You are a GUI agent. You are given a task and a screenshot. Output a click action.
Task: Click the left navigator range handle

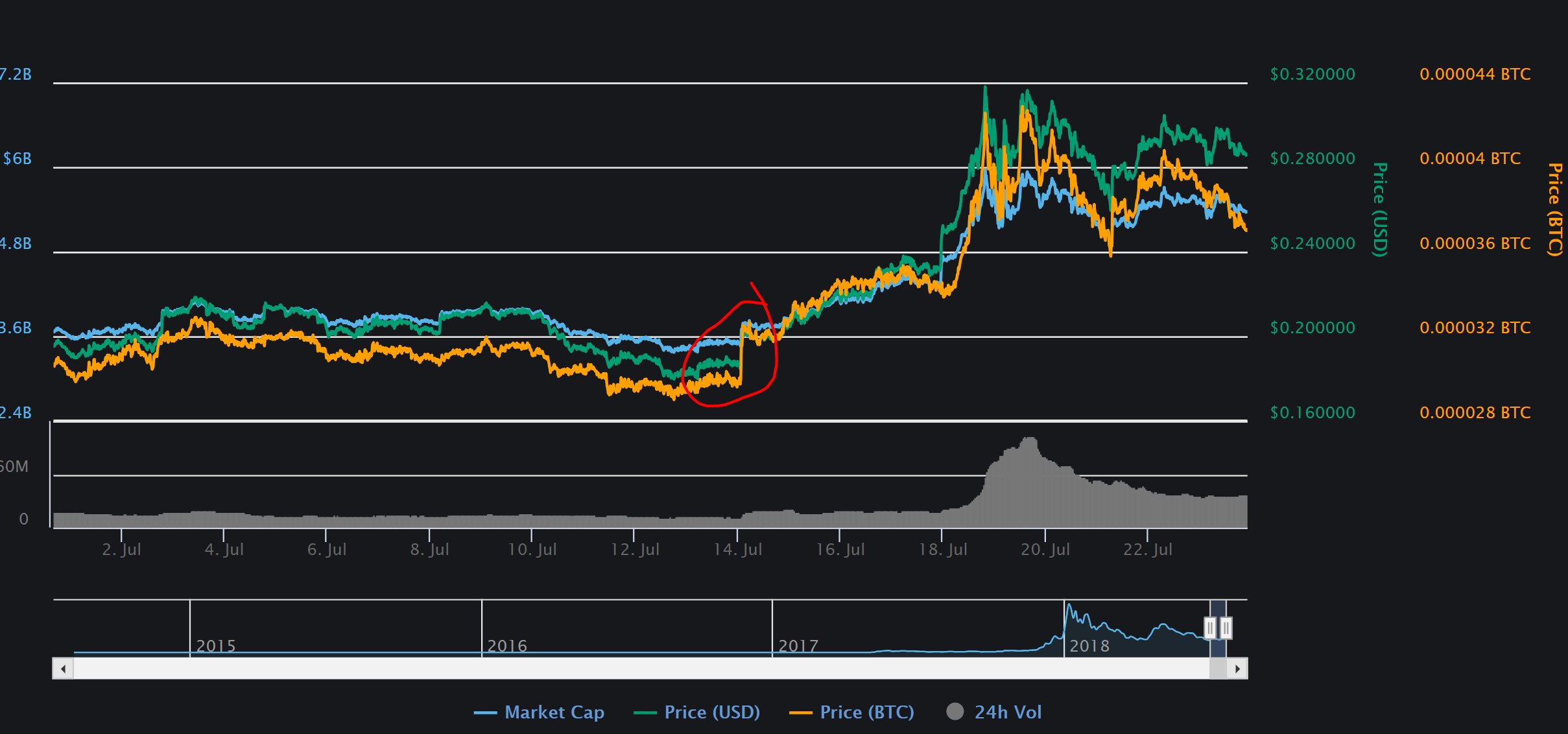[1209, 628]
